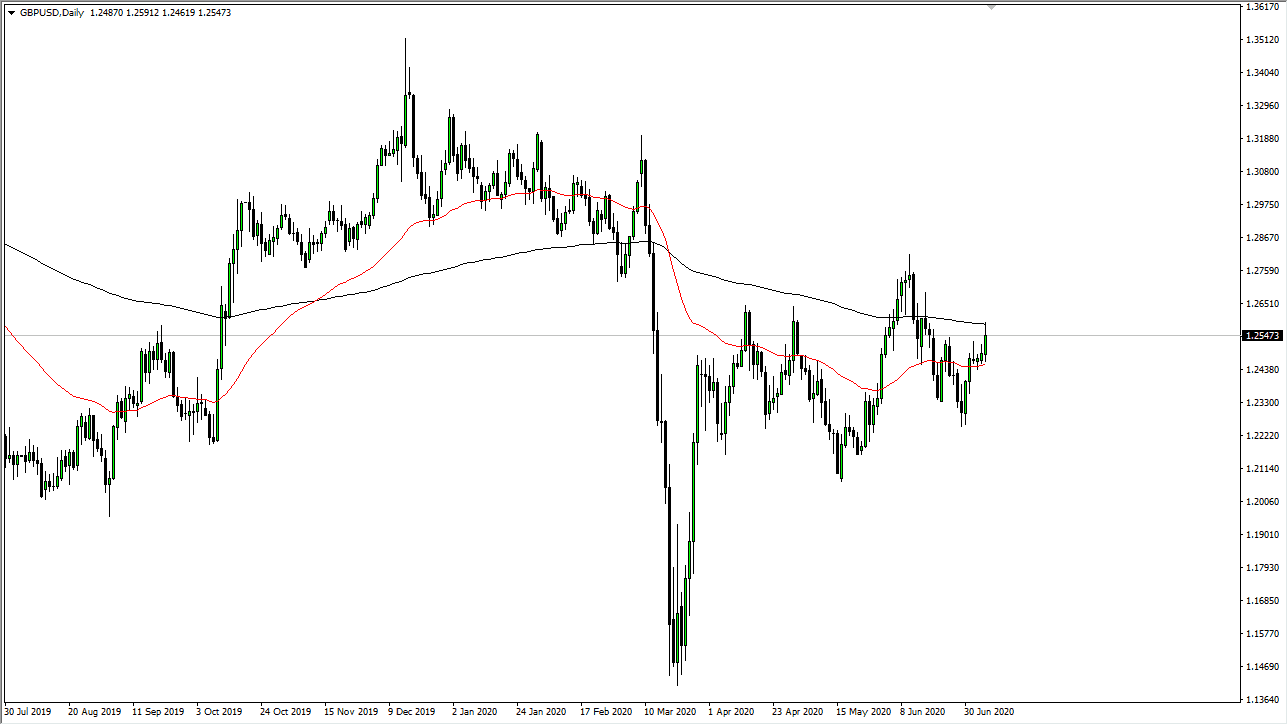1288x725 pixels.
Task: Click the 30 Jul 2019 date label
Action: click(x=30, y=712)
